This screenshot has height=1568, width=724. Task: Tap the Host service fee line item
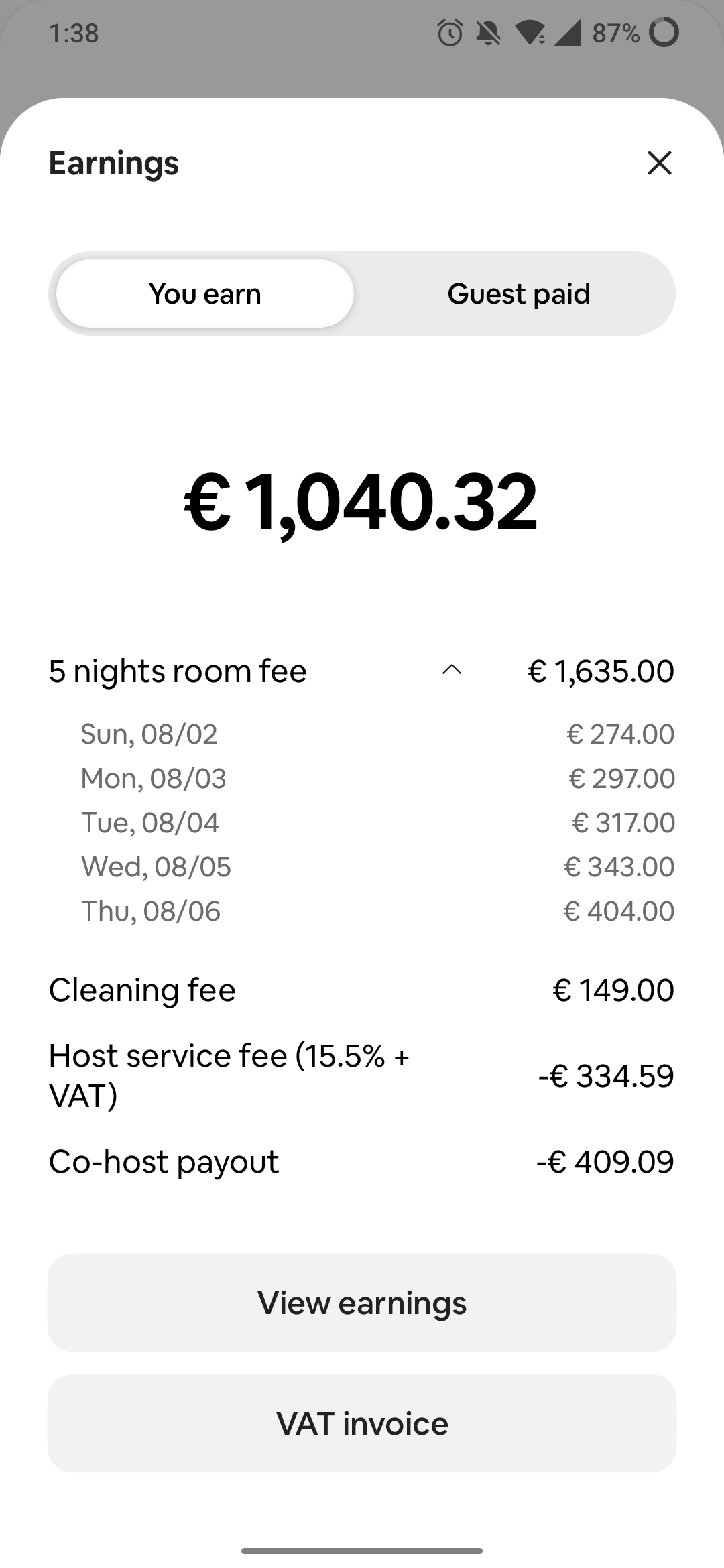(361, 1075)
